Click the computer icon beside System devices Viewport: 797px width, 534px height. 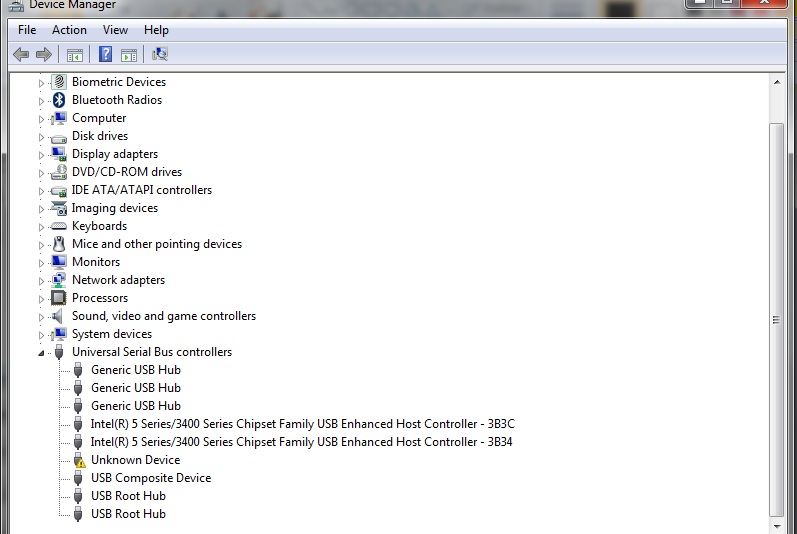pos(59,334)
